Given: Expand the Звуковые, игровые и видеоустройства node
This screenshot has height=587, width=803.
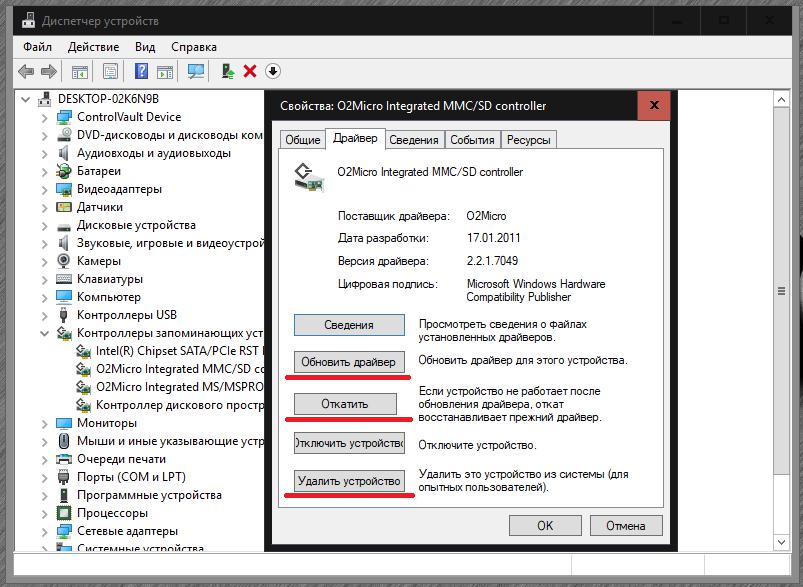Looking at the screenshot, I should point(45,243).
